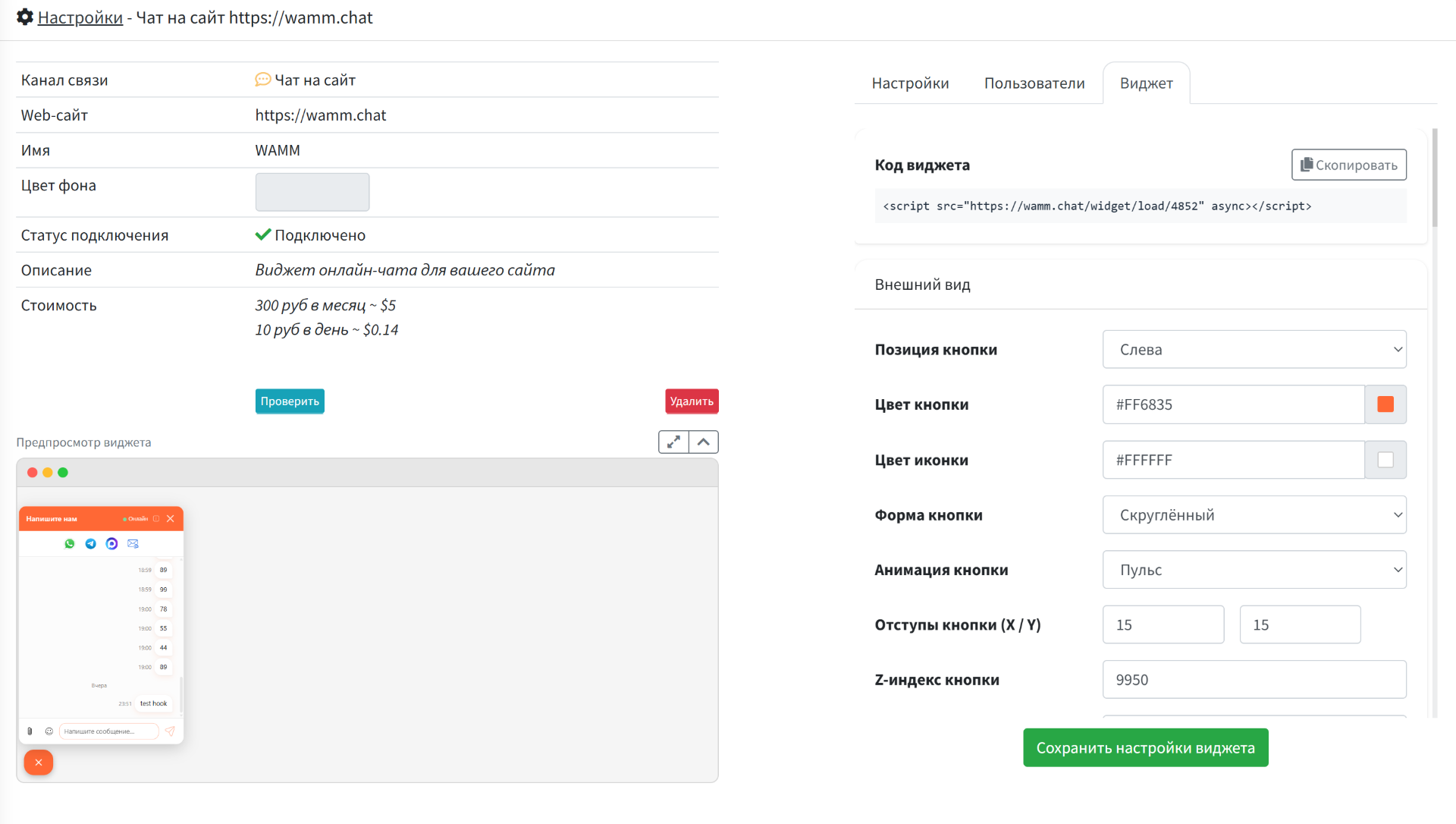Open the Анимация кнопки dropdown
This screenshot has height=824, width=1456.
[x=1254, y=570]
